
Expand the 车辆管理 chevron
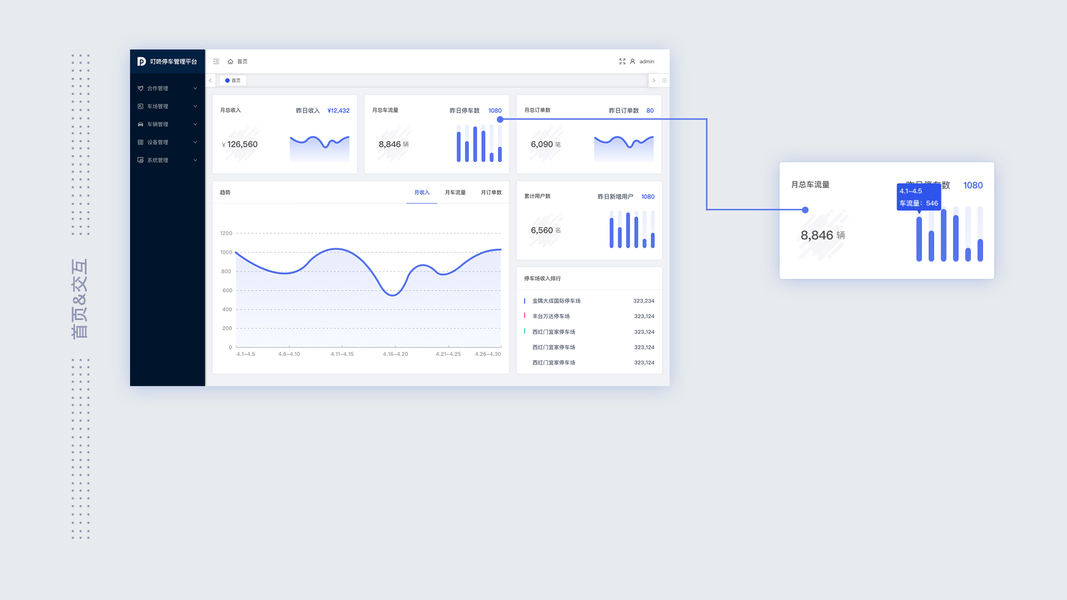coord(195,124)
